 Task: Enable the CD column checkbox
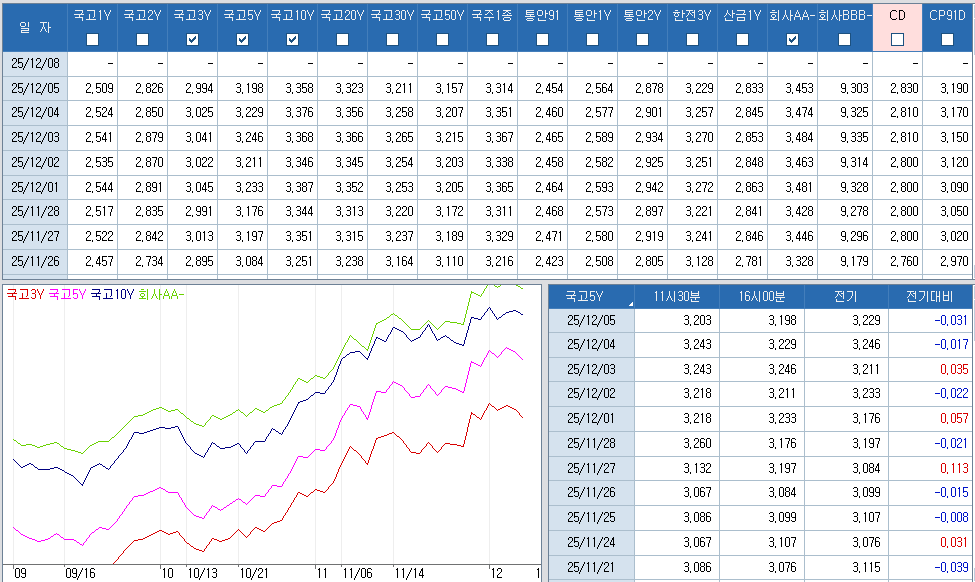[x=897, y=40]
